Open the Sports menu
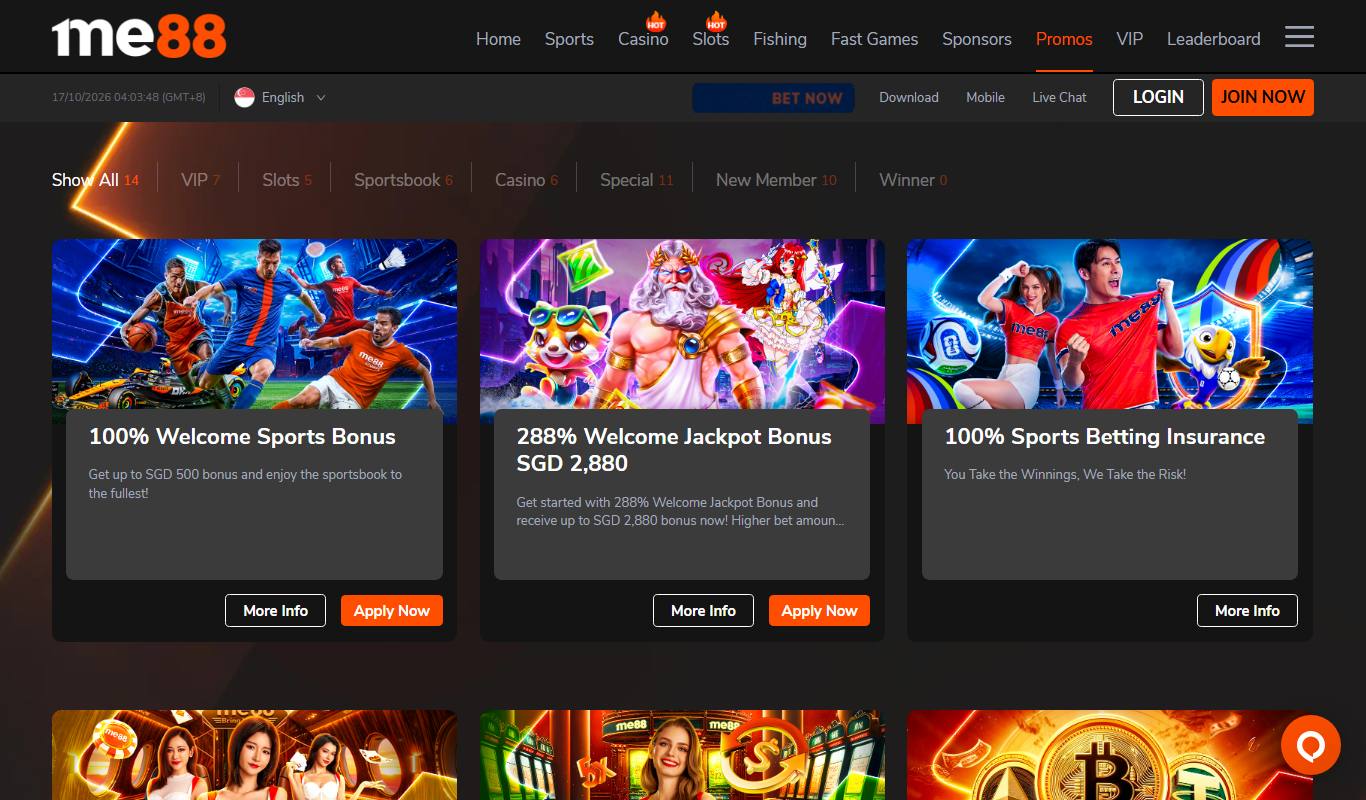1366x800 pixels. 569,39
